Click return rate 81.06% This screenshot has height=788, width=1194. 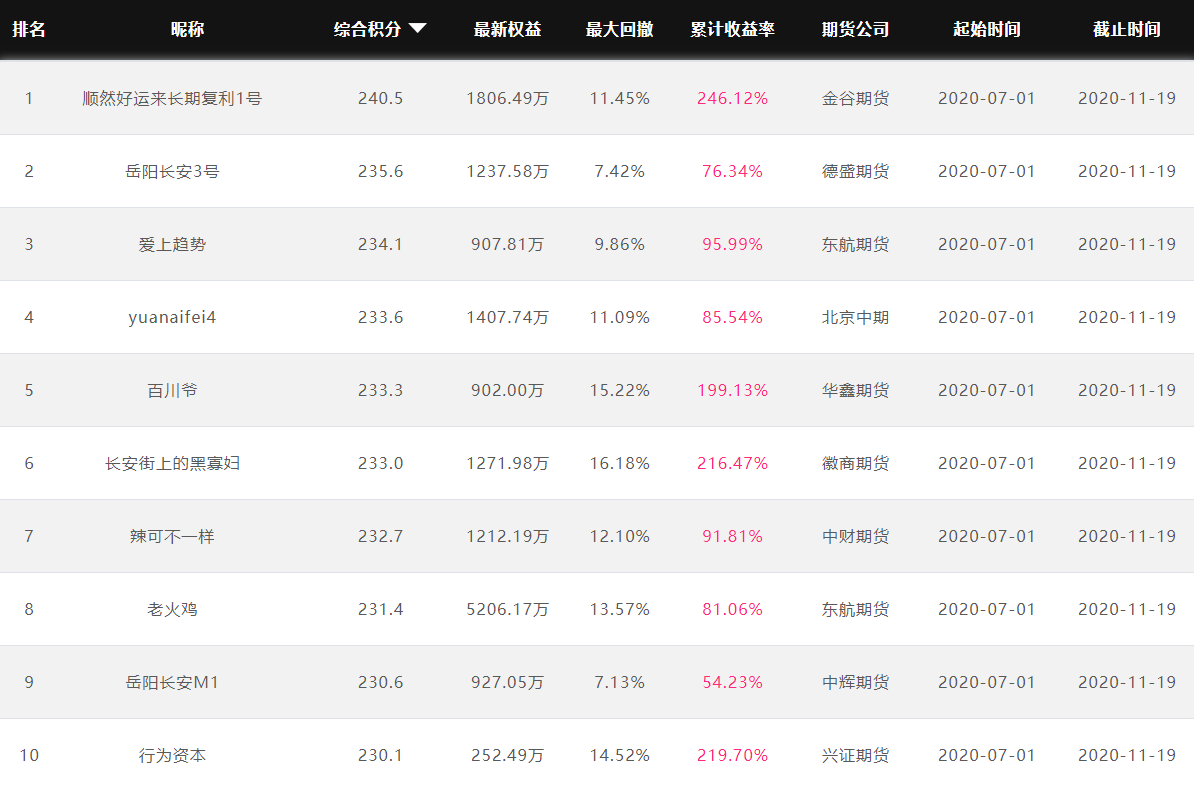[733, 609]
